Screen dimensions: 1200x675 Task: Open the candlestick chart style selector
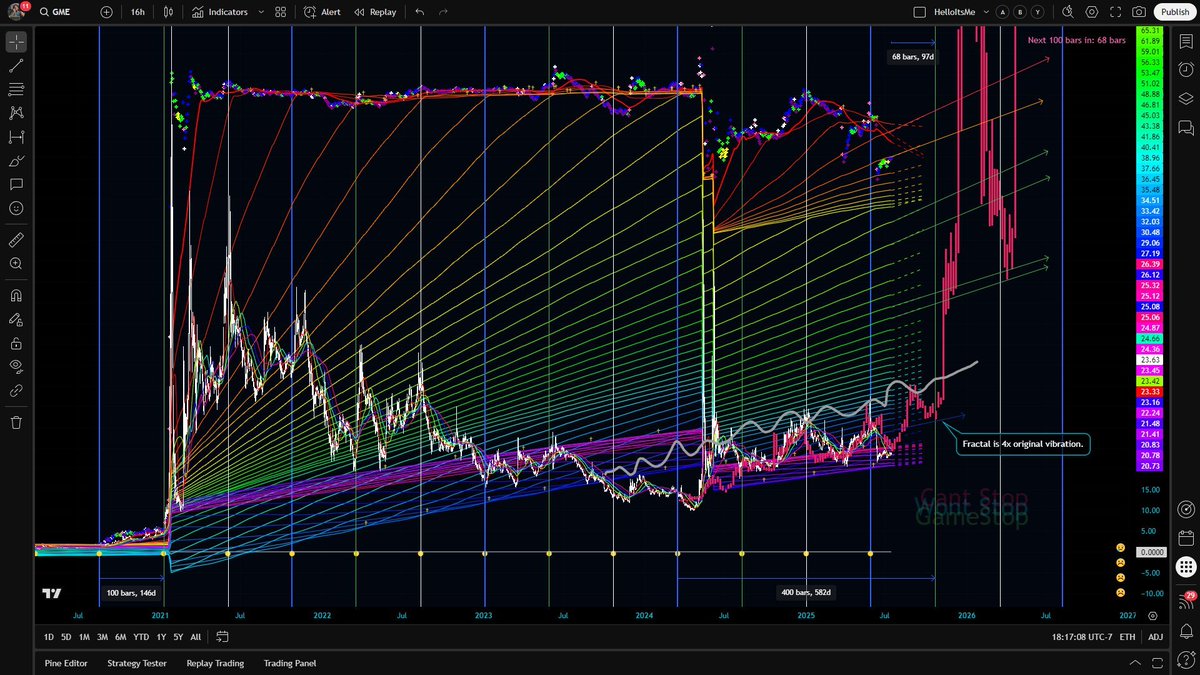pyautogui.click(x=168, y=12)
